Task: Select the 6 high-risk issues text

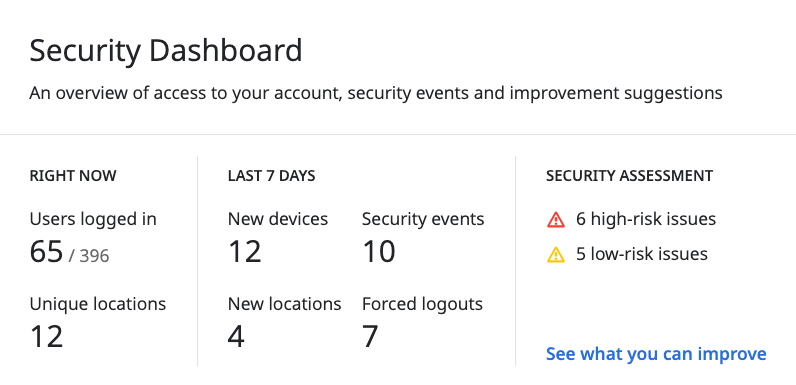Action: click(646, 219)
